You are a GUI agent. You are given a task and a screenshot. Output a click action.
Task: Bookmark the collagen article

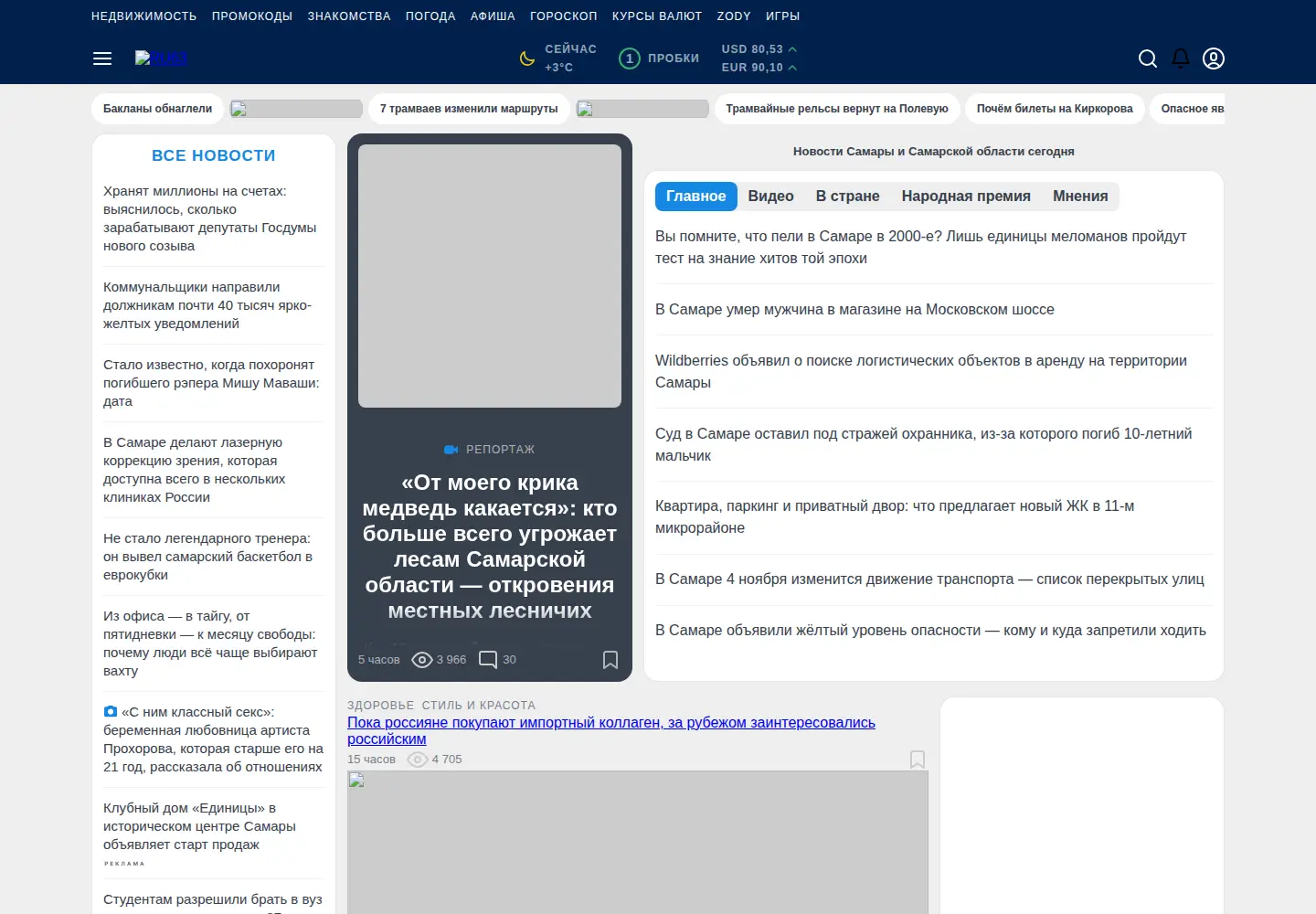pos(918,760)
